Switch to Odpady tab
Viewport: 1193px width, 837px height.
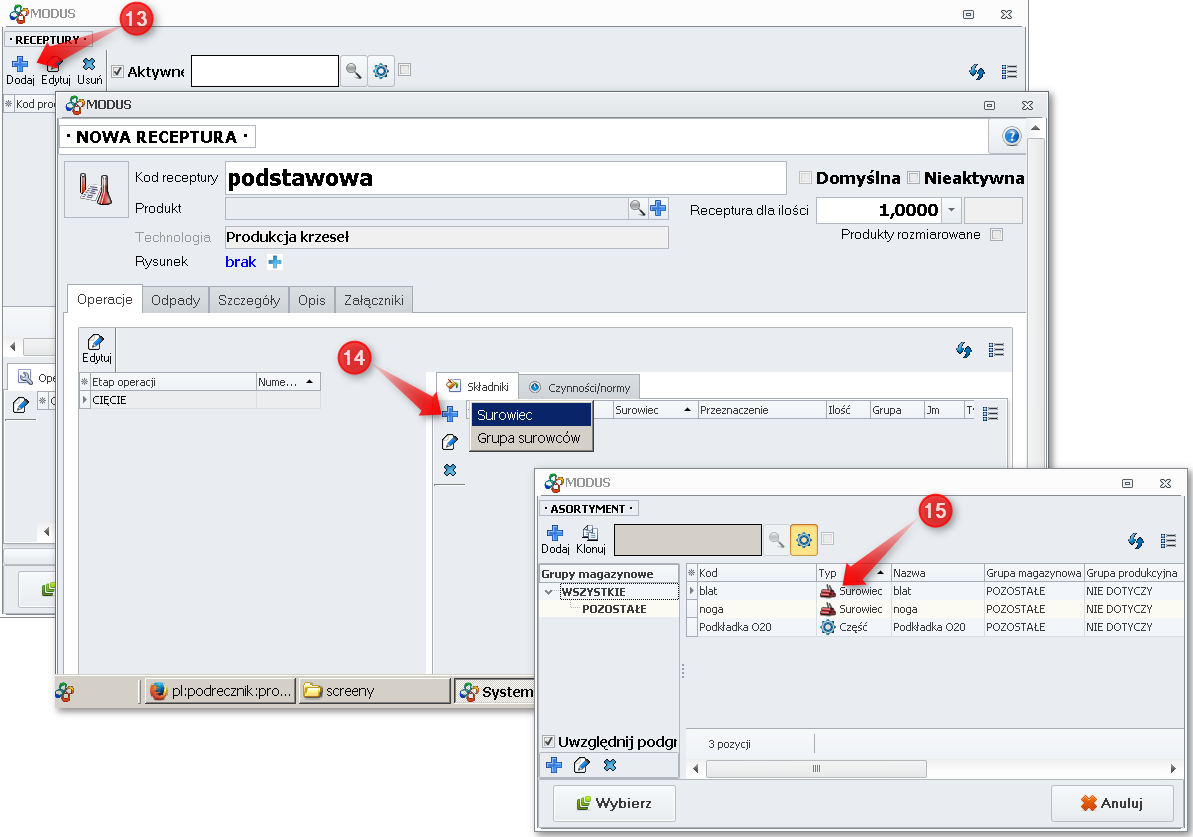tap(176, 300)
